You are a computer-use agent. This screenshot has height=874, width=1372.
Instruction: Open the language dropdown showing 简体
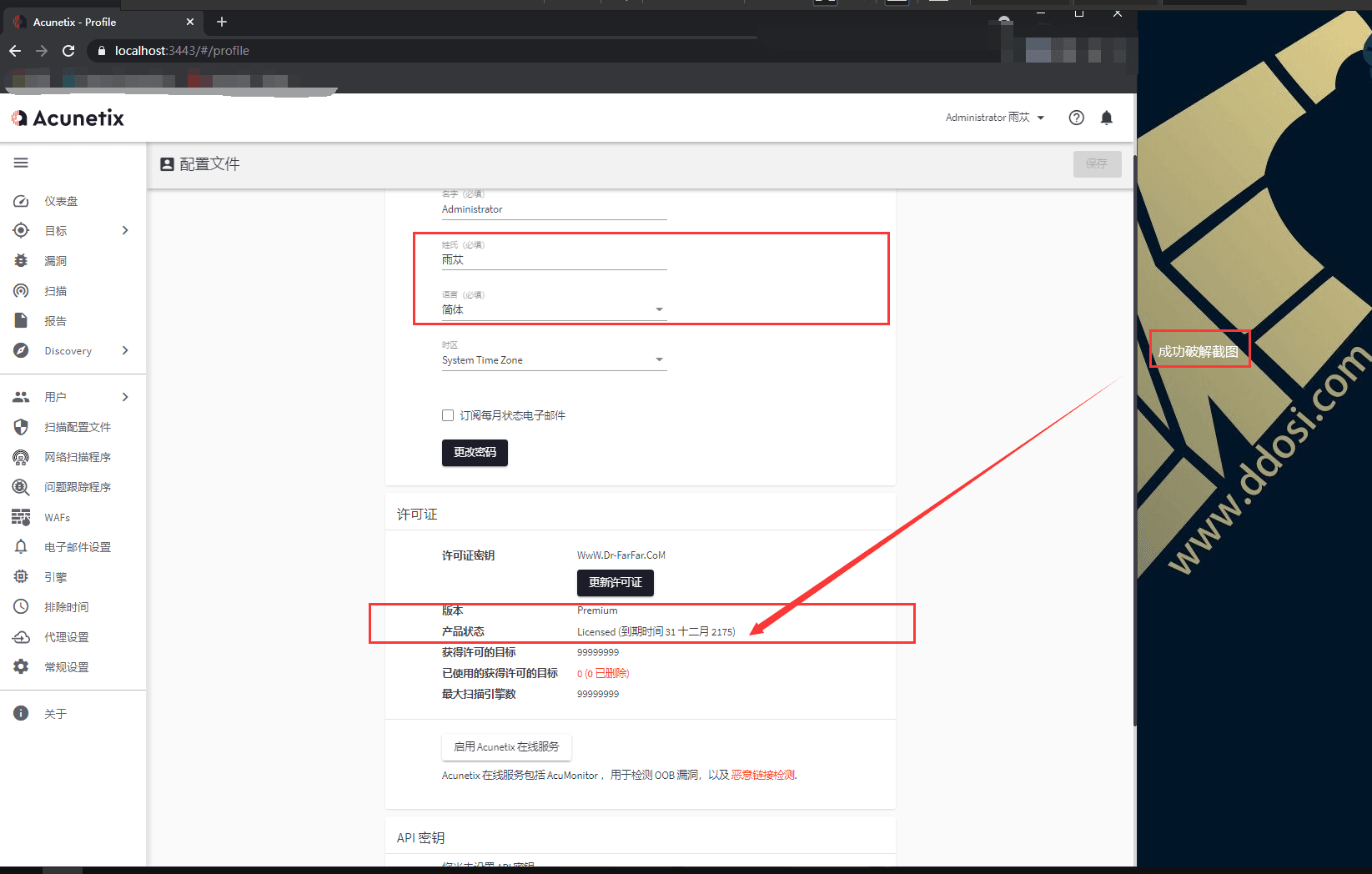pyautogui.click(x=554, y=309)
